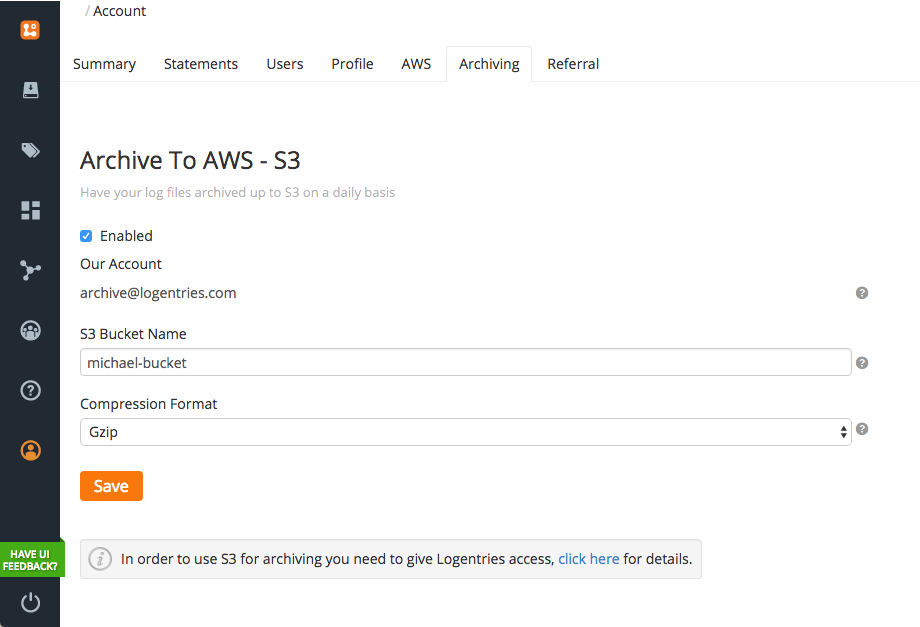Switch to the AWS tab
This screenshot has height=627, width=920.
point(416,64)
